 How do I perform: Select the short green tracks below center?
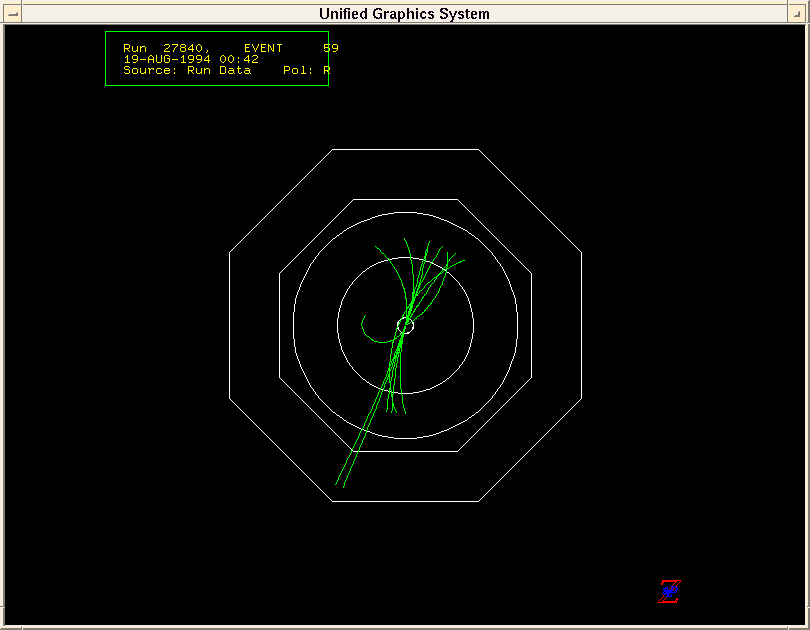point(396,400)
